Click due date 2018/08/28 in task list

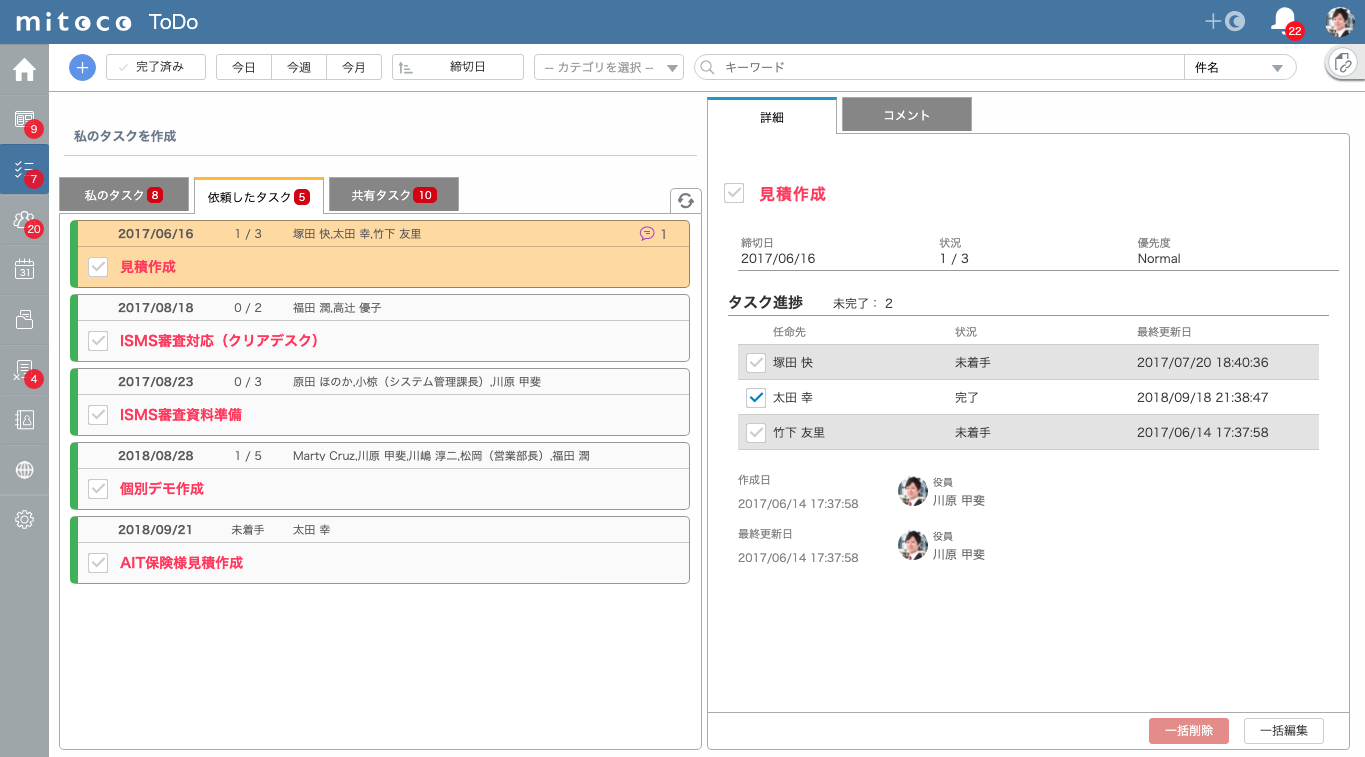[x=156, y=456]
